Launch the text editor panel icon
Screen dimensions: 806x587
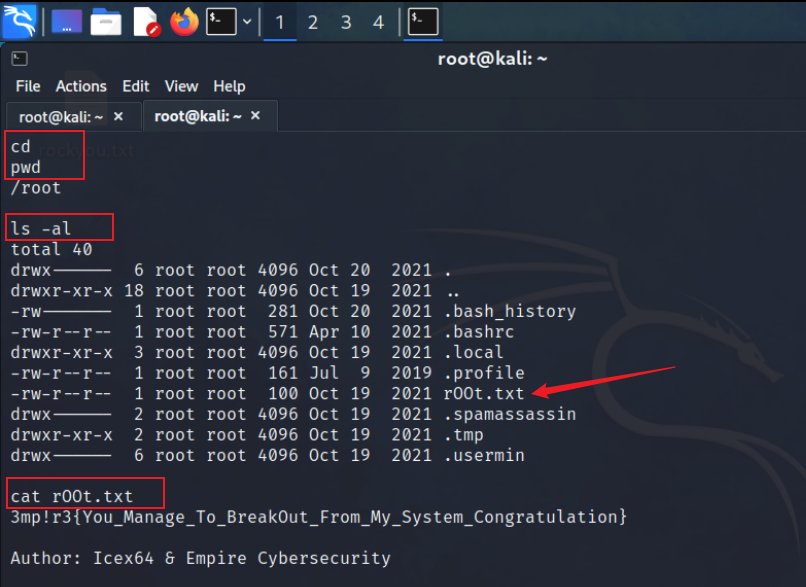click(x=146, y=21)
